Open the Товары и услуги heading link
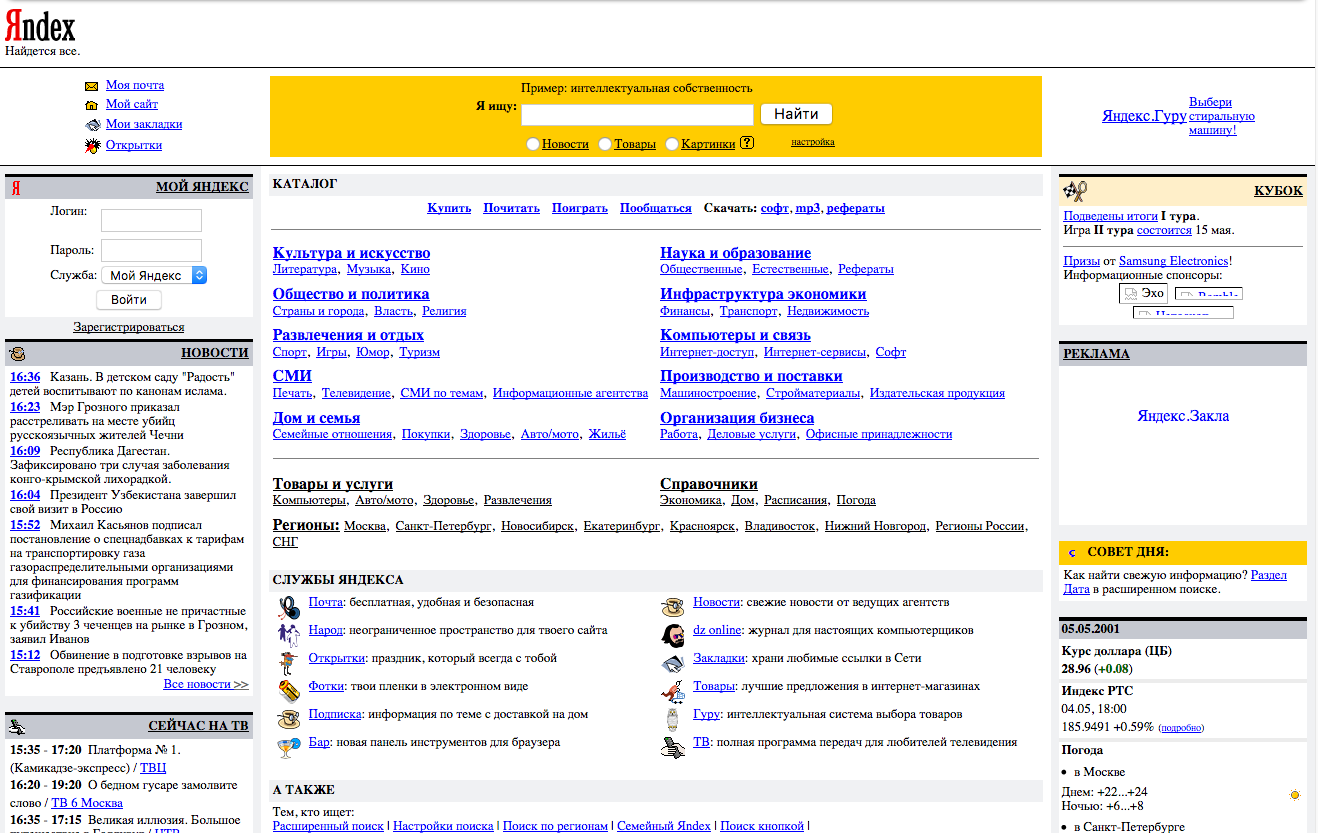This screenshot has width=1318, height=833. click(333, 484)
